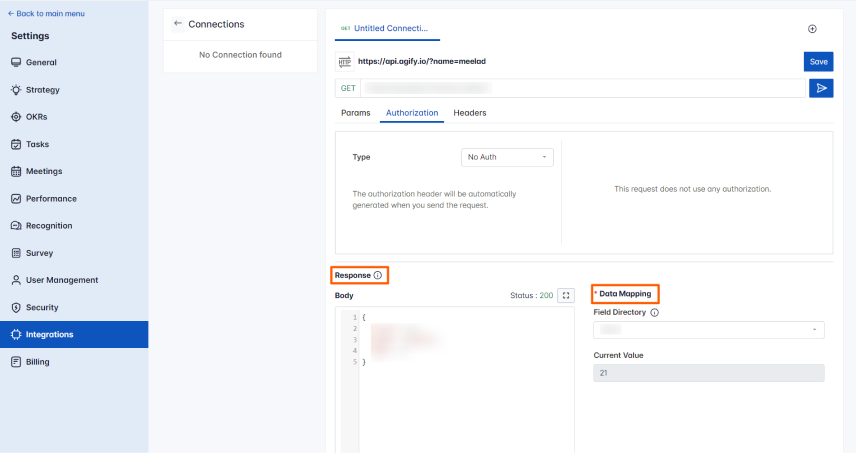Click the Performance chart icon
Image resolution: width=856 pixels, height=453 pixels.
coord(16,199)
